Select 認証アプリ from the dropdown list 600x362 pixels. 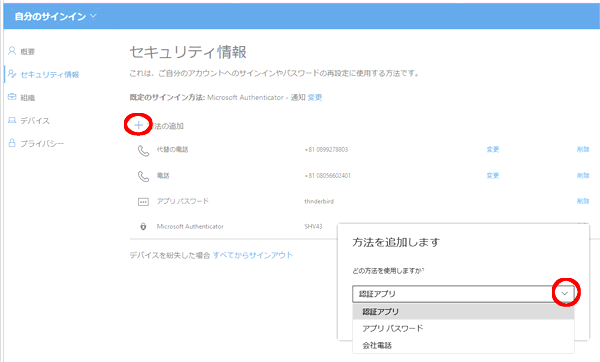[x=463, y=311]
